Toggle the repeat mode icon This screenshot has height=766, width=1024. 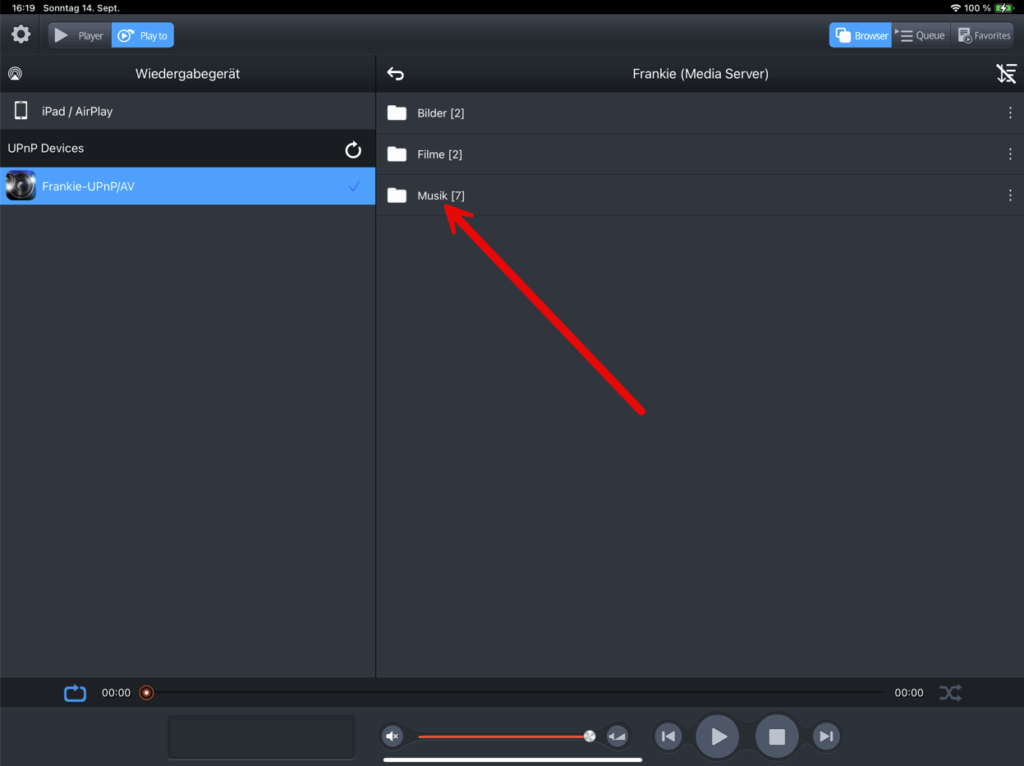click(x=75, y=692)
